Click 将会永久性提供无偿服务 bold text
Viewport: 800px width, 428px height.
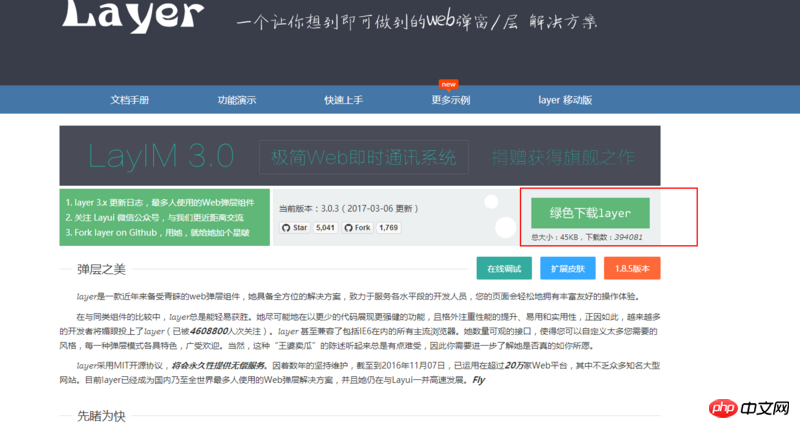click(218, 366)
